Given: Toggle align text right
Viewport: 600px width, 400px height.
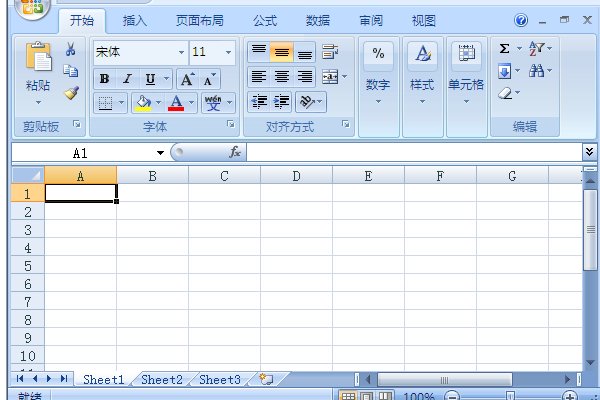Looking at the screenshot, I should pos(305,77).
